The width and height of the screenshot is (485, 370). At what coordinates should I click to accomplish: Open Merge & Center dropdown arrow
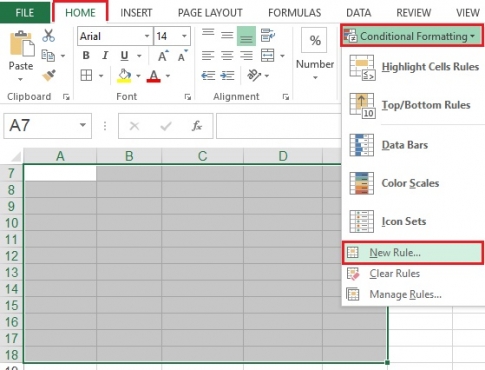pyautogui.click(x=282, y=56)
